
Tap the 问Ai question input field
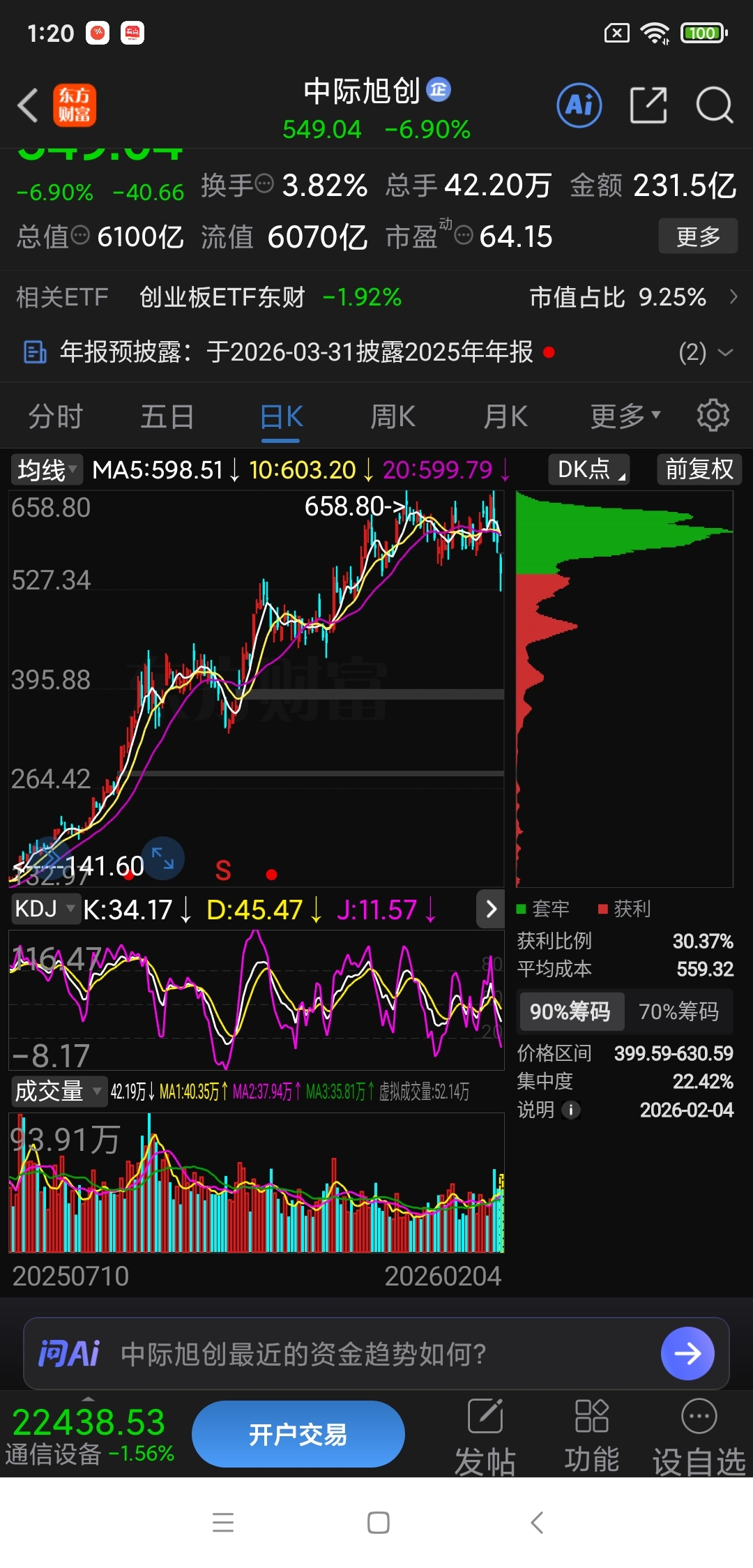tap(376, 1353)
